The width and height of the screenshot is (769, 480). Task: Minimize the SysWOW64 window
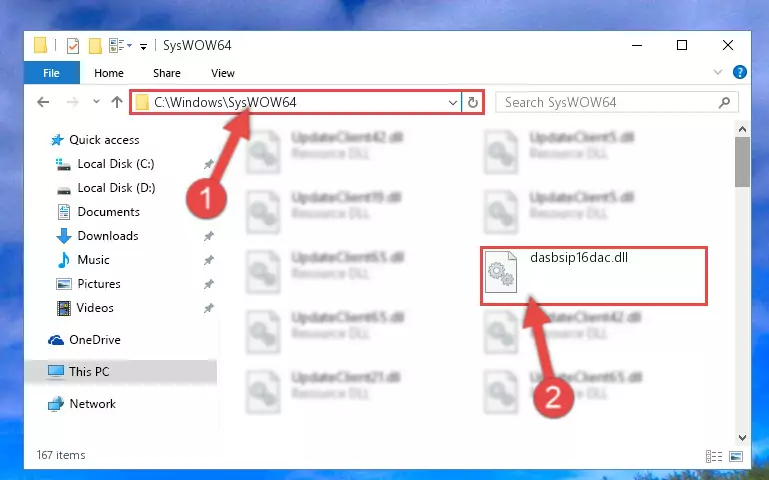[637, 46]
